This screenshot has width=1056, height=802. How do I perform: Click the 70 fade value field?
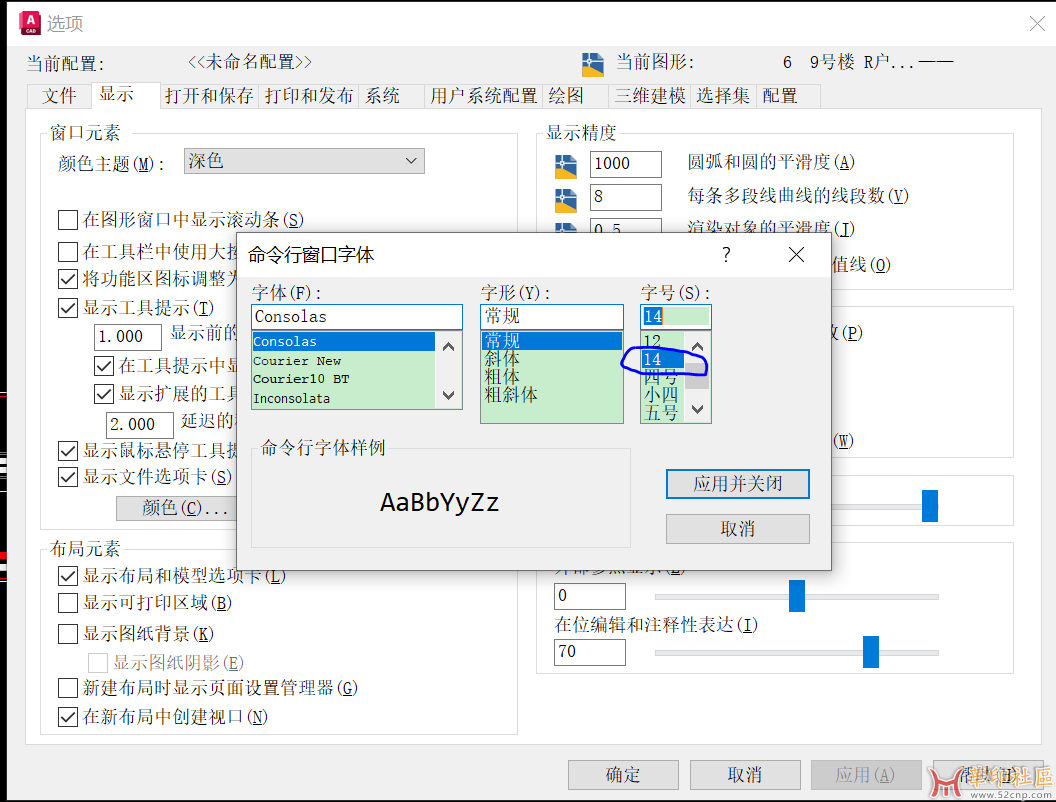click(x=589, y=652)
